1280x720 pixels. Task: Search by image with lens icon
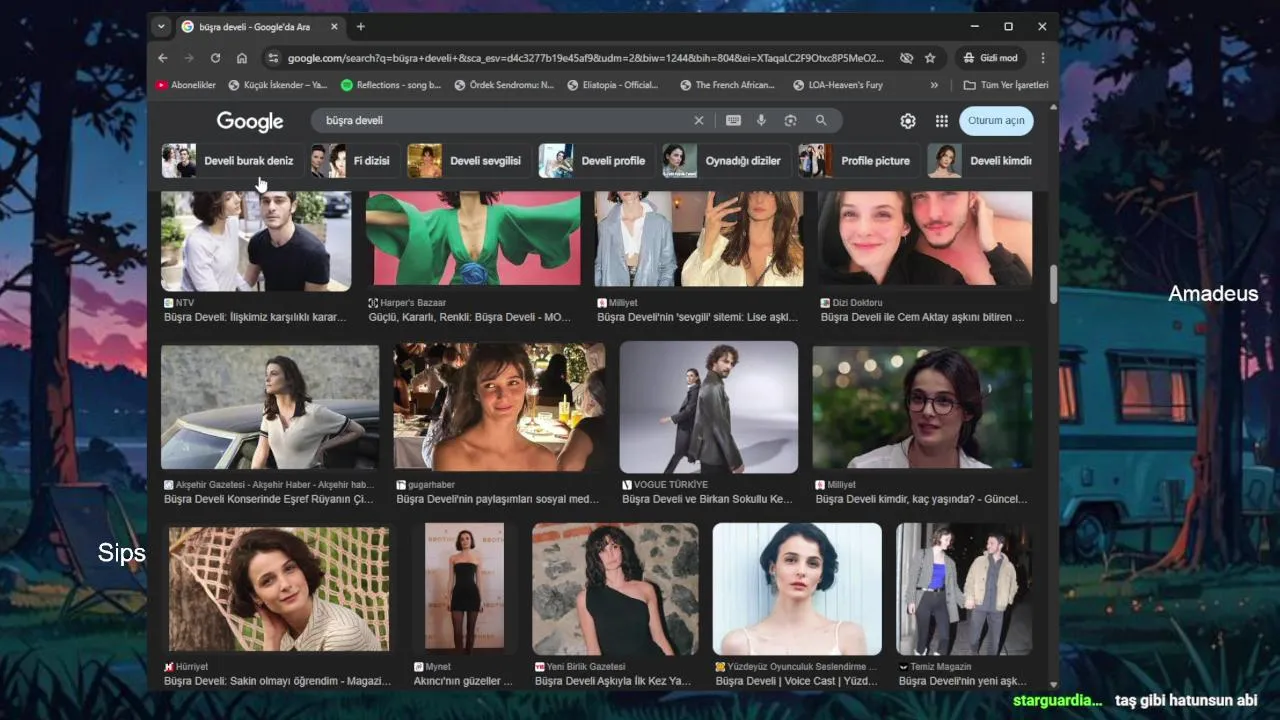[x=790, y=120]
